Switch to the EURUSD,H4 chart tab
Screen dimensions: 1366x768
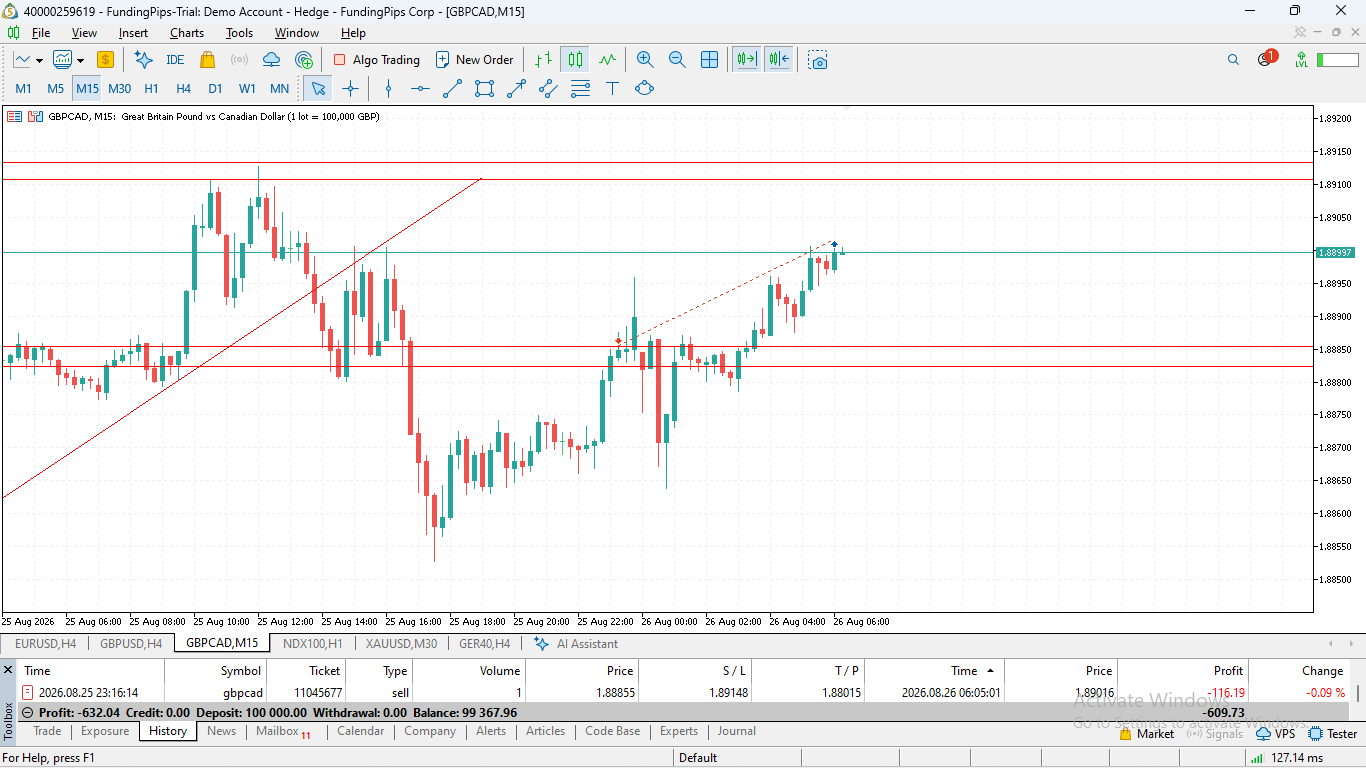45,644
